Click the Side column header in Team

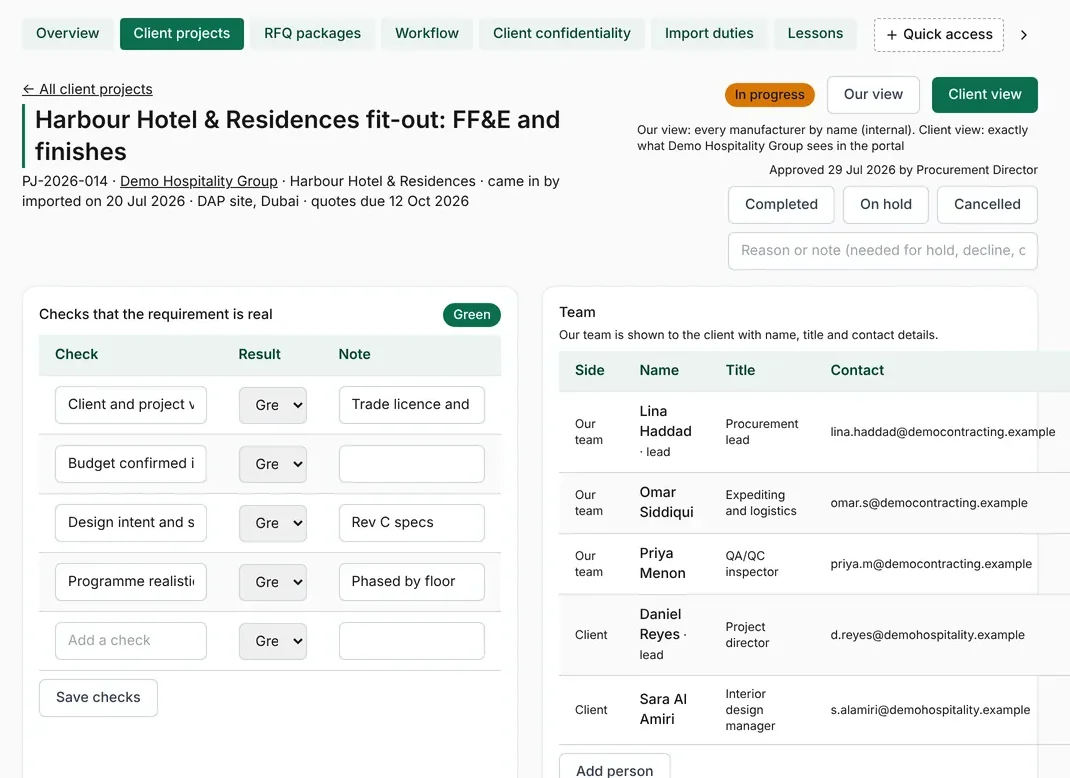590,371
